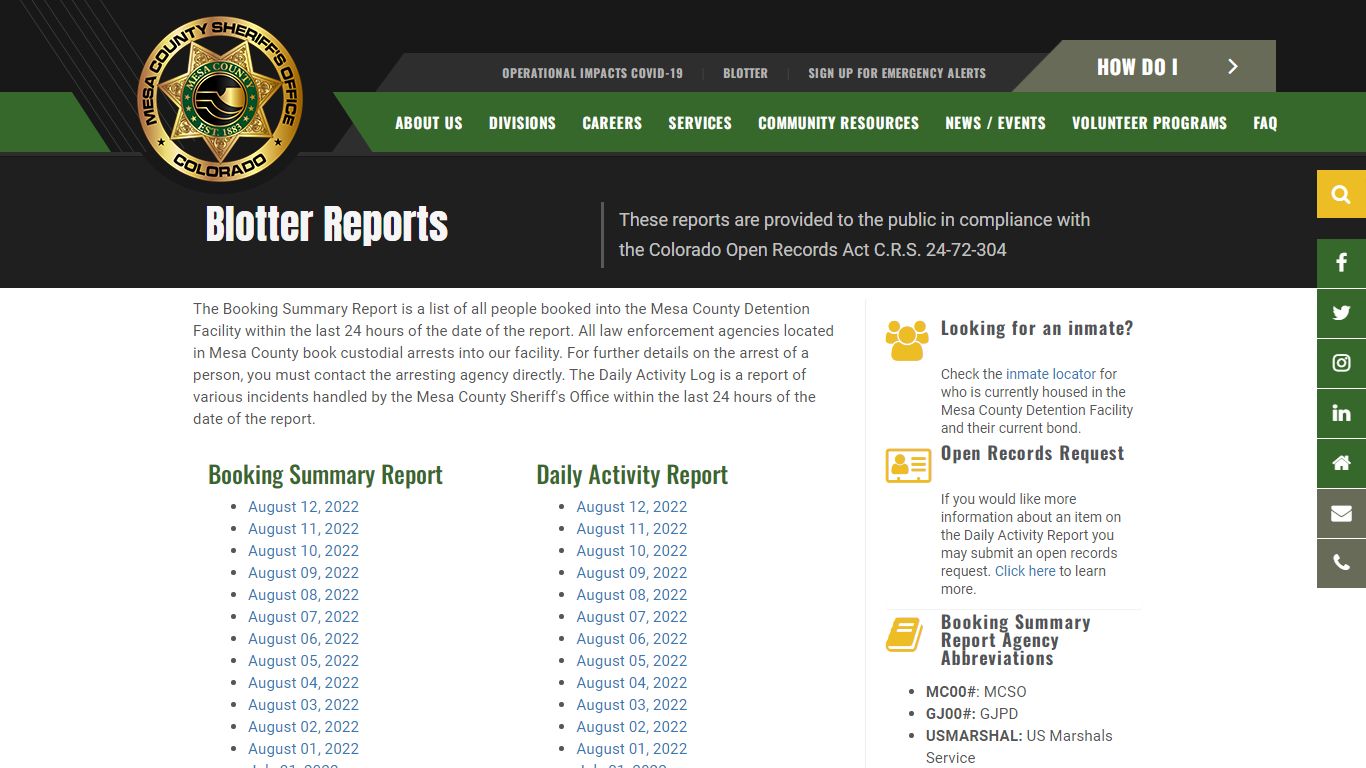Open the Careers menu
The image size is (1366, 768).
612,123
